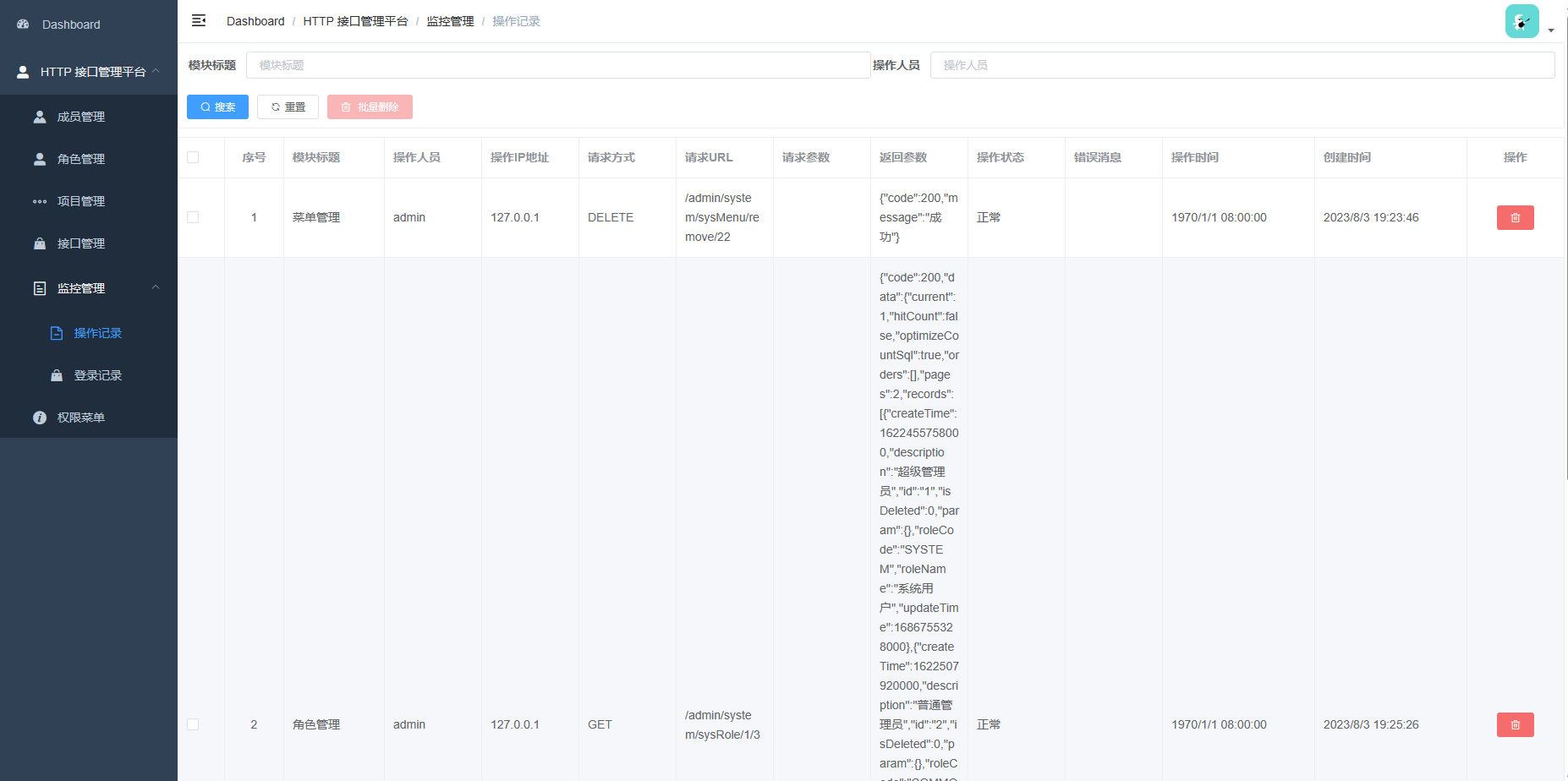
Task: Toggle the sidebar with the hamburger icon
Action: point(199,20)
